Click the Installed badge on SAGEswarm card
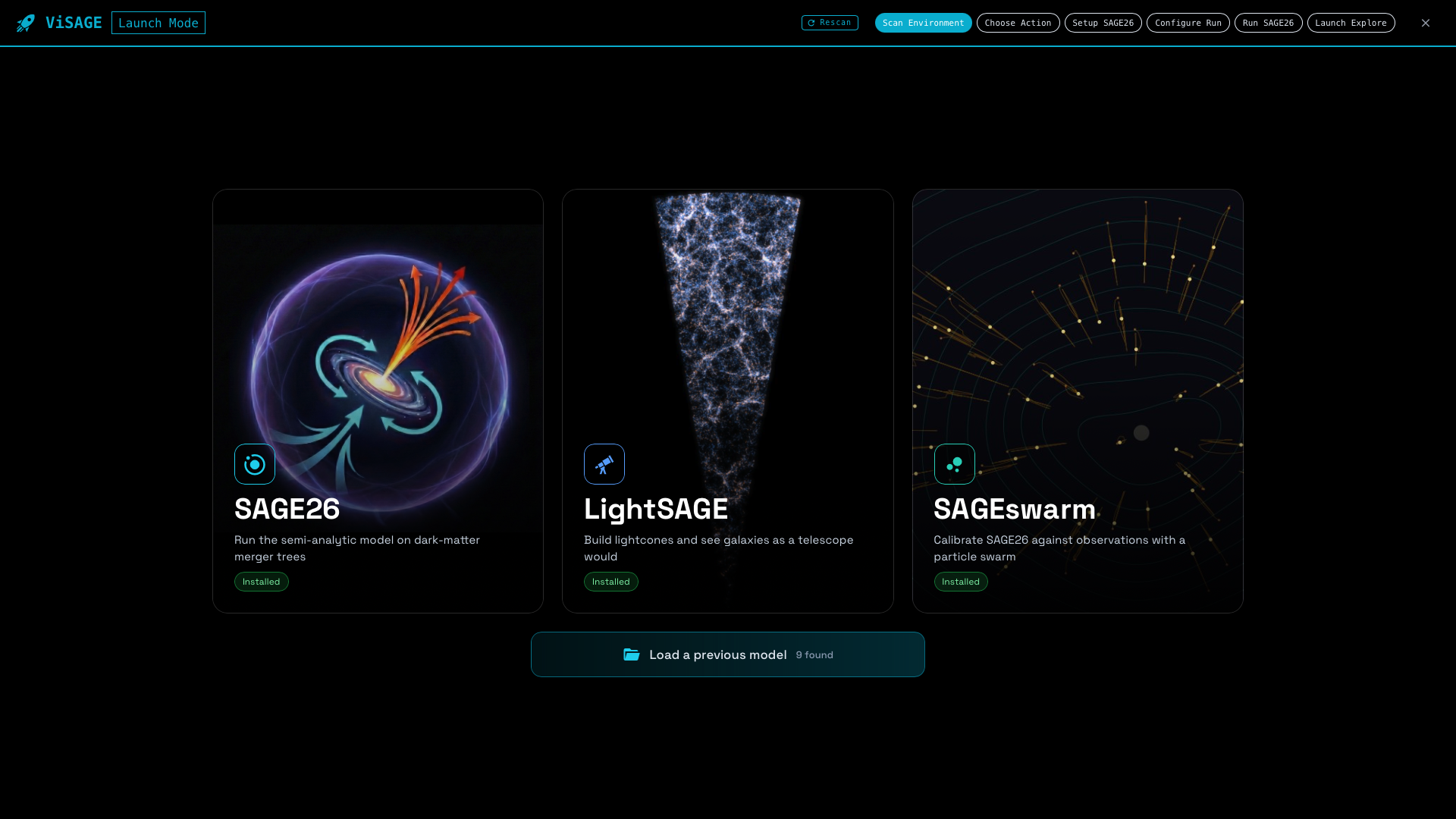 (961, 582)
